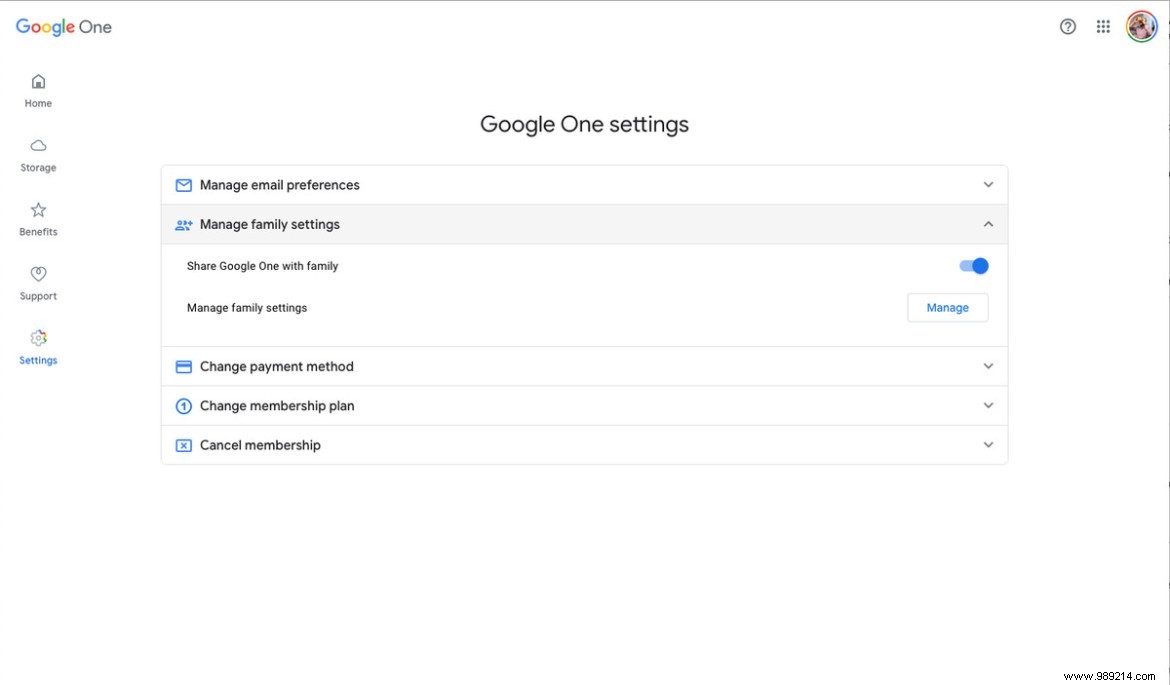
Task: Select the Storage cloud icon
Action: [x=37, y=145]
